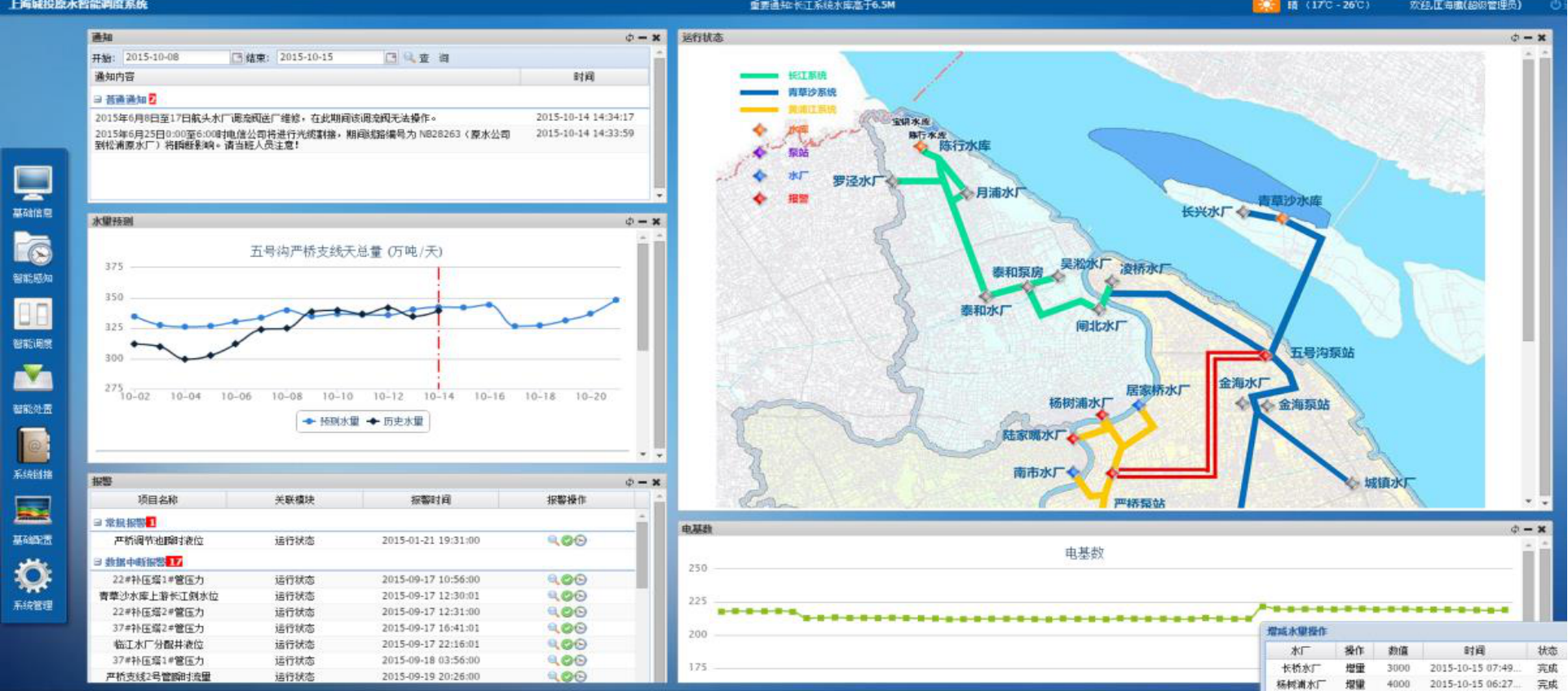The height and width of the screenshot is (691, 1568).
Task: Click the 报警时间 column header
Action: click(x=431, y=500)
